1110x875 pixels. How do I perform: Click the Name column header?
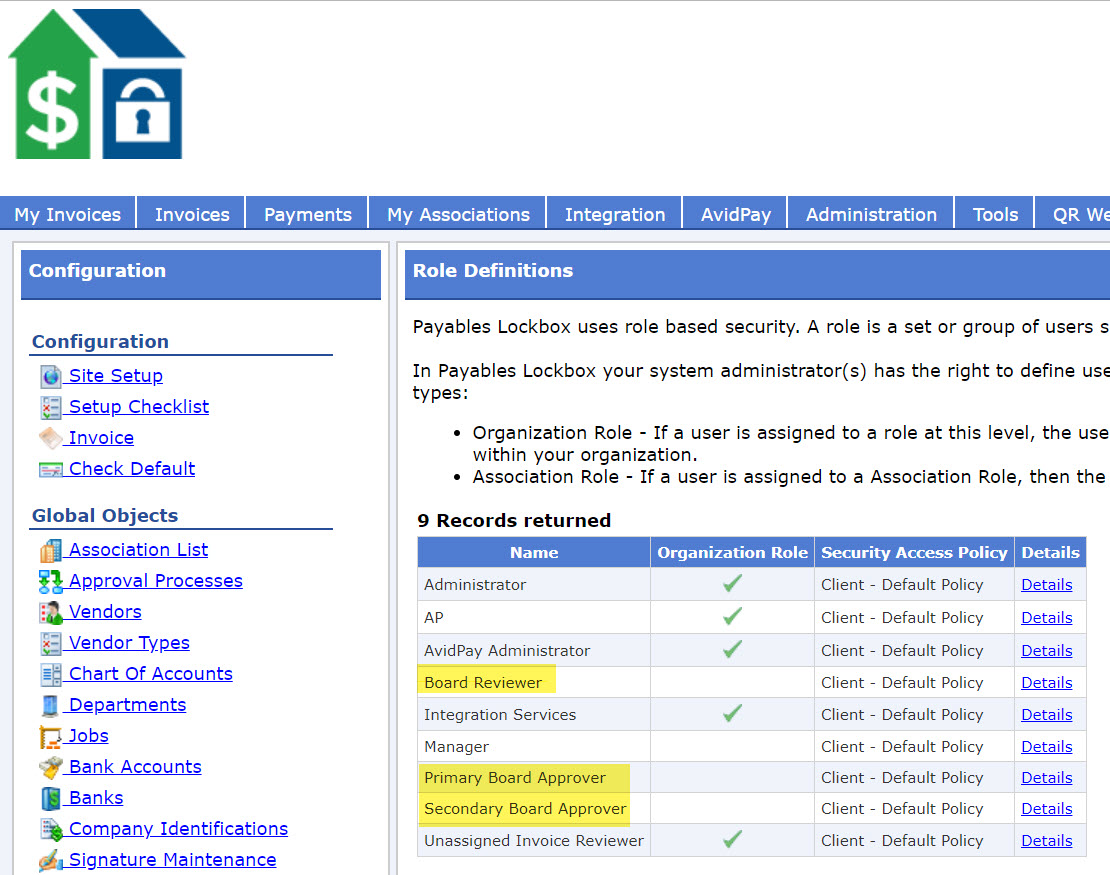534,552
